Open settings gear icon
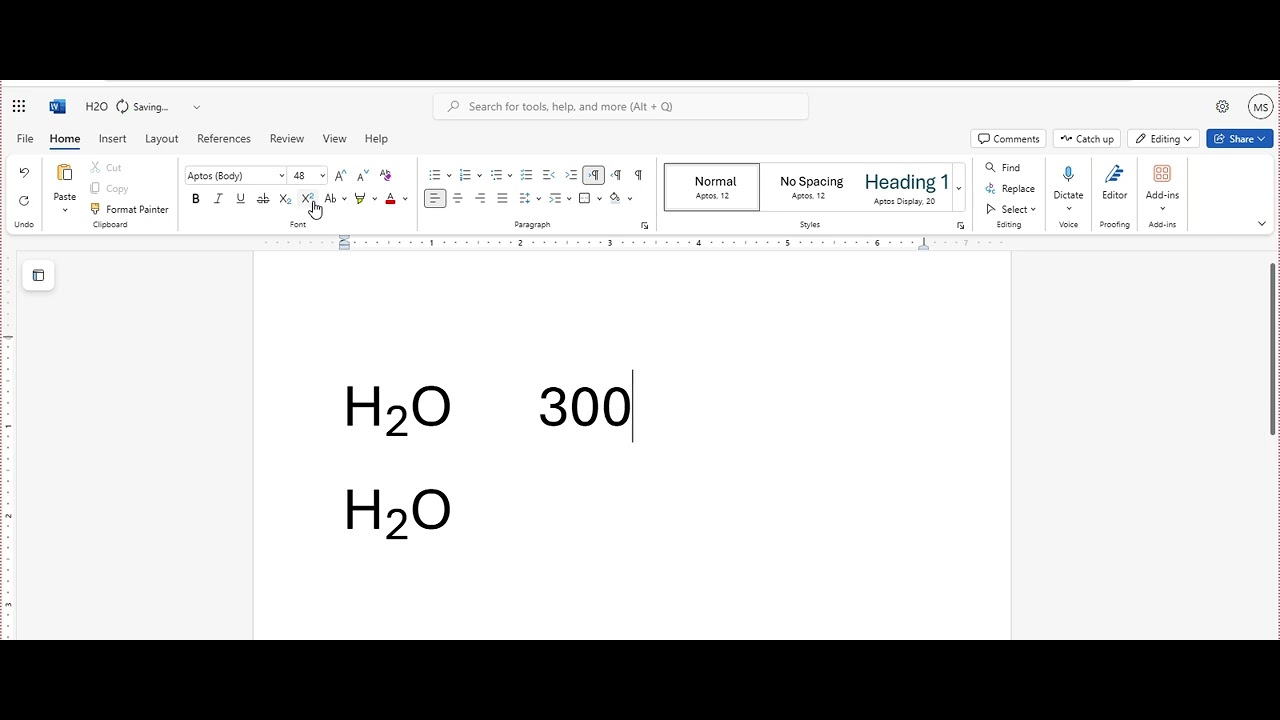 [1222, 107]
